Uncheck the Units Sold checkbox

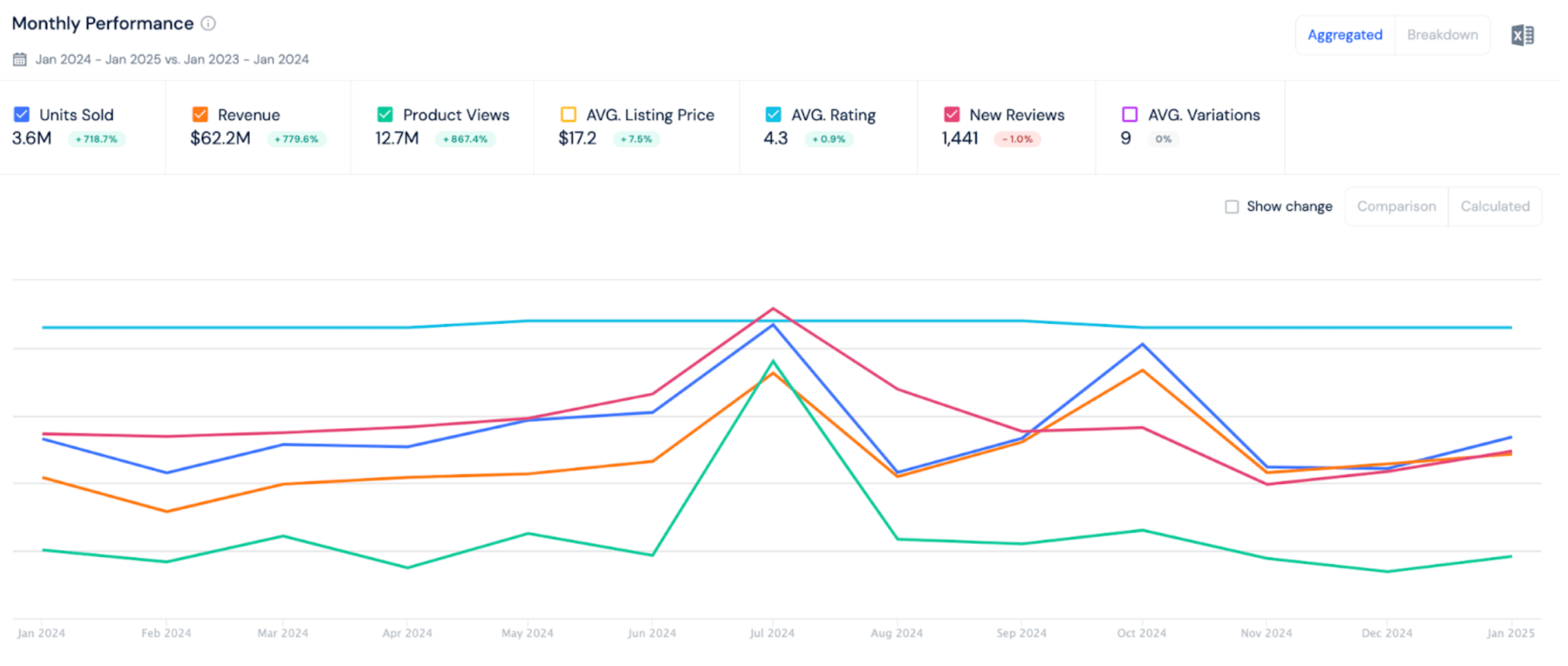(x=22, y=114)
